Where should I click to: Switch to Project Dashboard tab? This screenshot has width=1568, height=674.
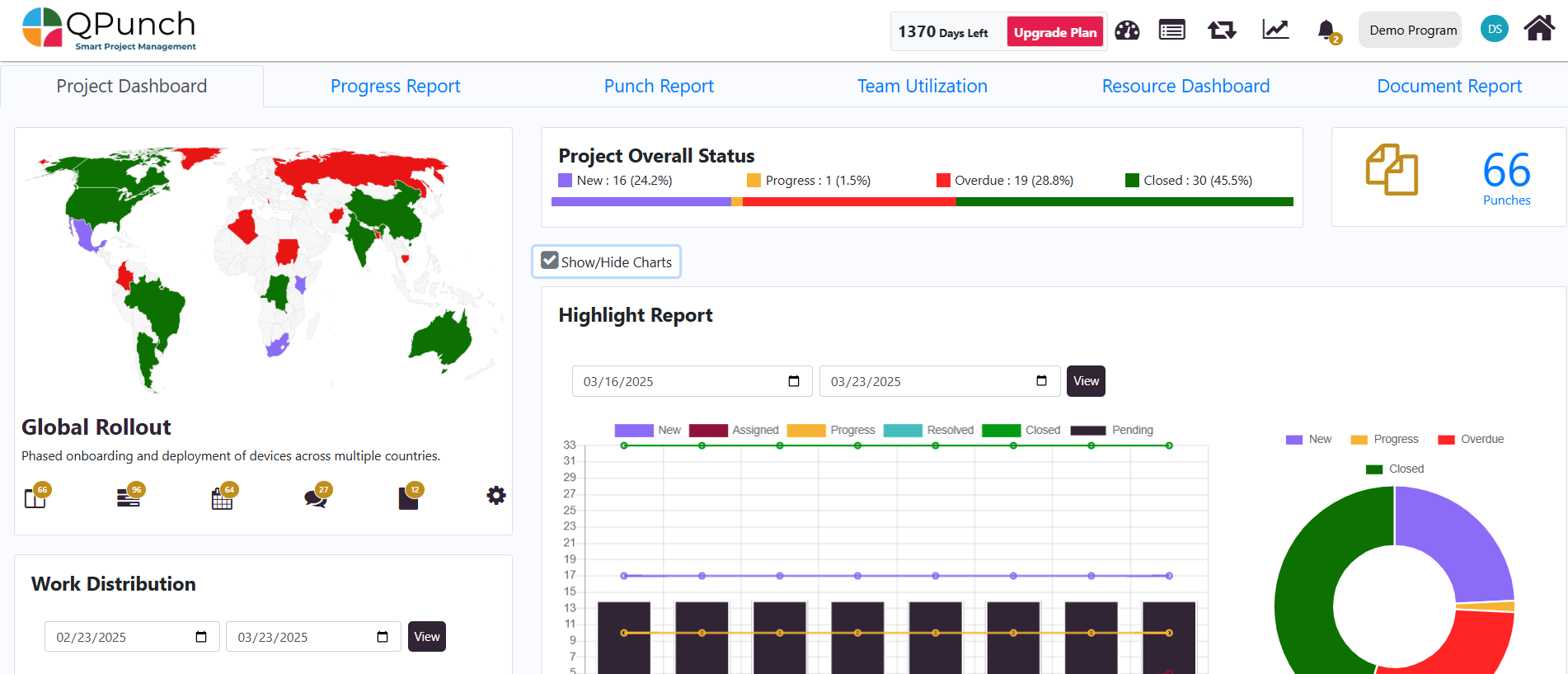(x=132, y=86)
